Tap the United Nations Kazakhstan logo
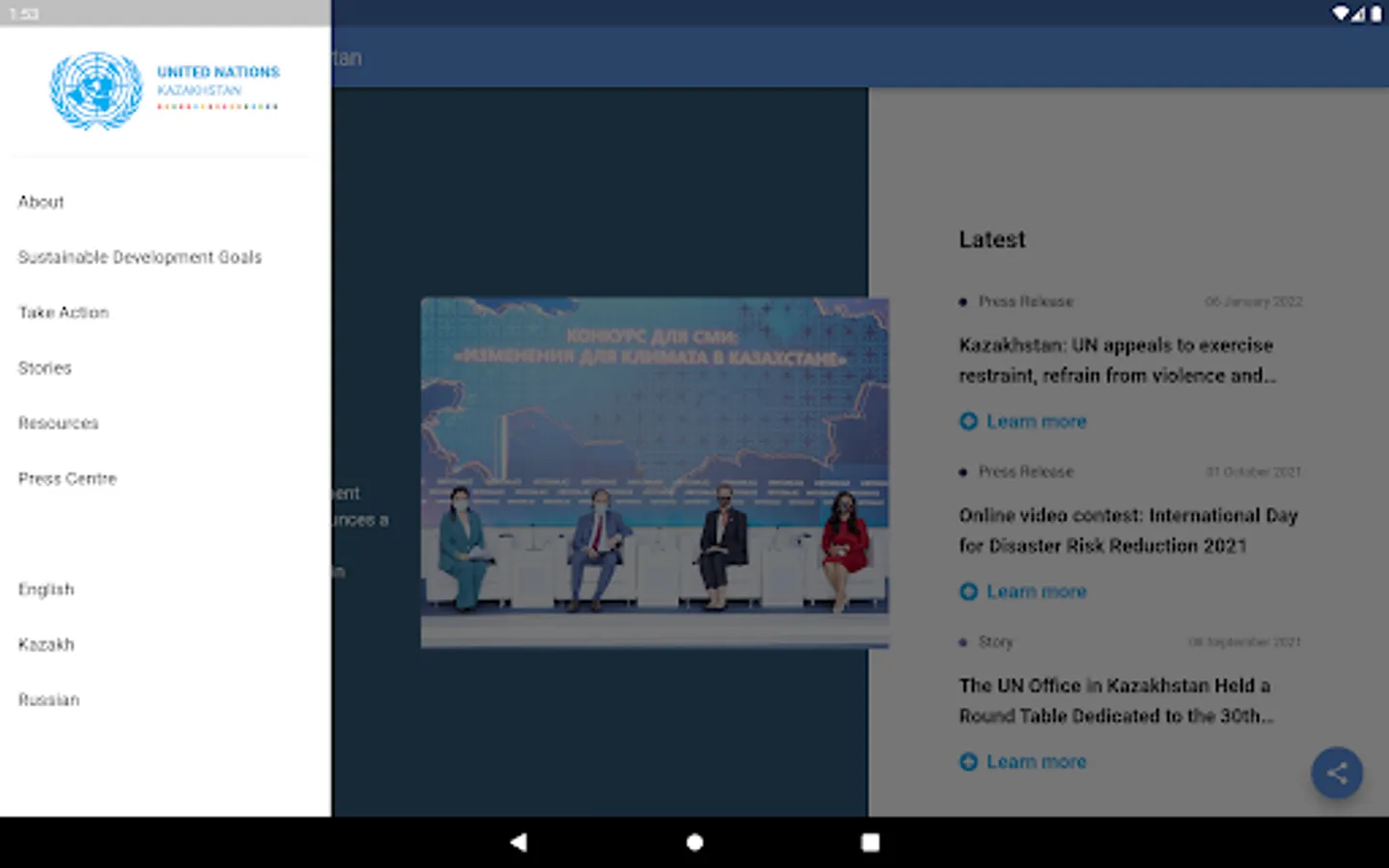This screenshot has width=1389, height=868. pos(165,91)
